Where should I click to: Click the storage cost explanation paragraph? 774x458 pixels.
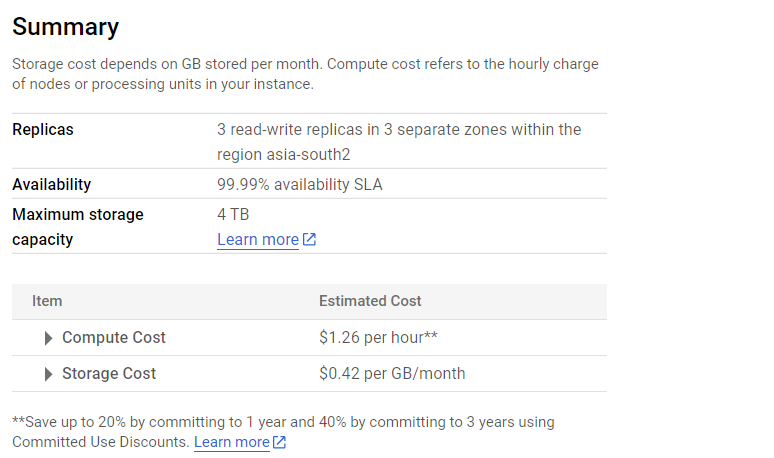[x=305, y=74]
